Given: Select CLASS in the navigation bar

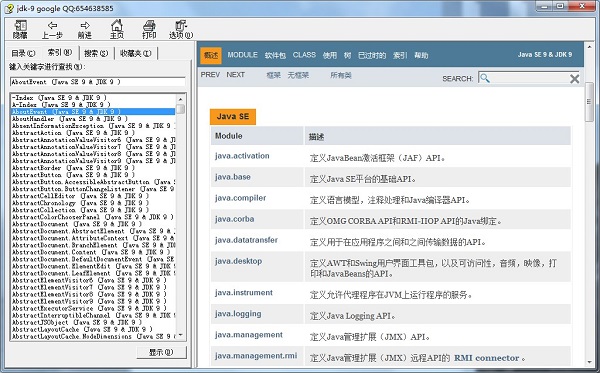Looking at the screenshot, I should [304, 55].
